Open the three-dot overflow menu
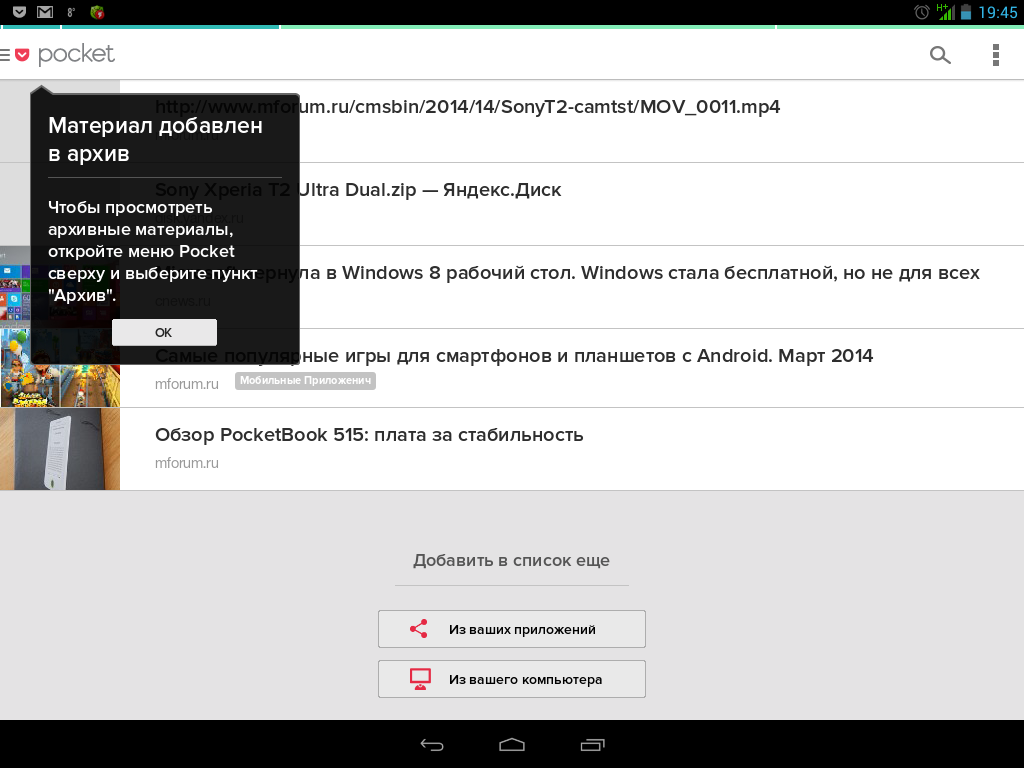 [995, 55]
